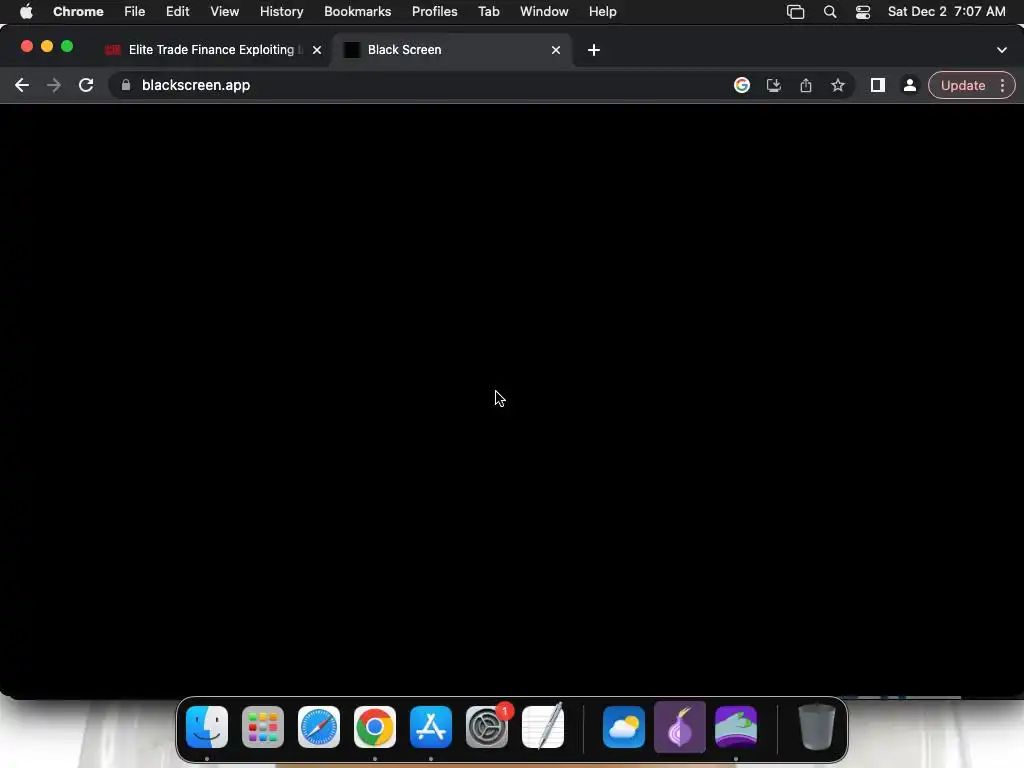Open the History menu

(x=281, y=12)
